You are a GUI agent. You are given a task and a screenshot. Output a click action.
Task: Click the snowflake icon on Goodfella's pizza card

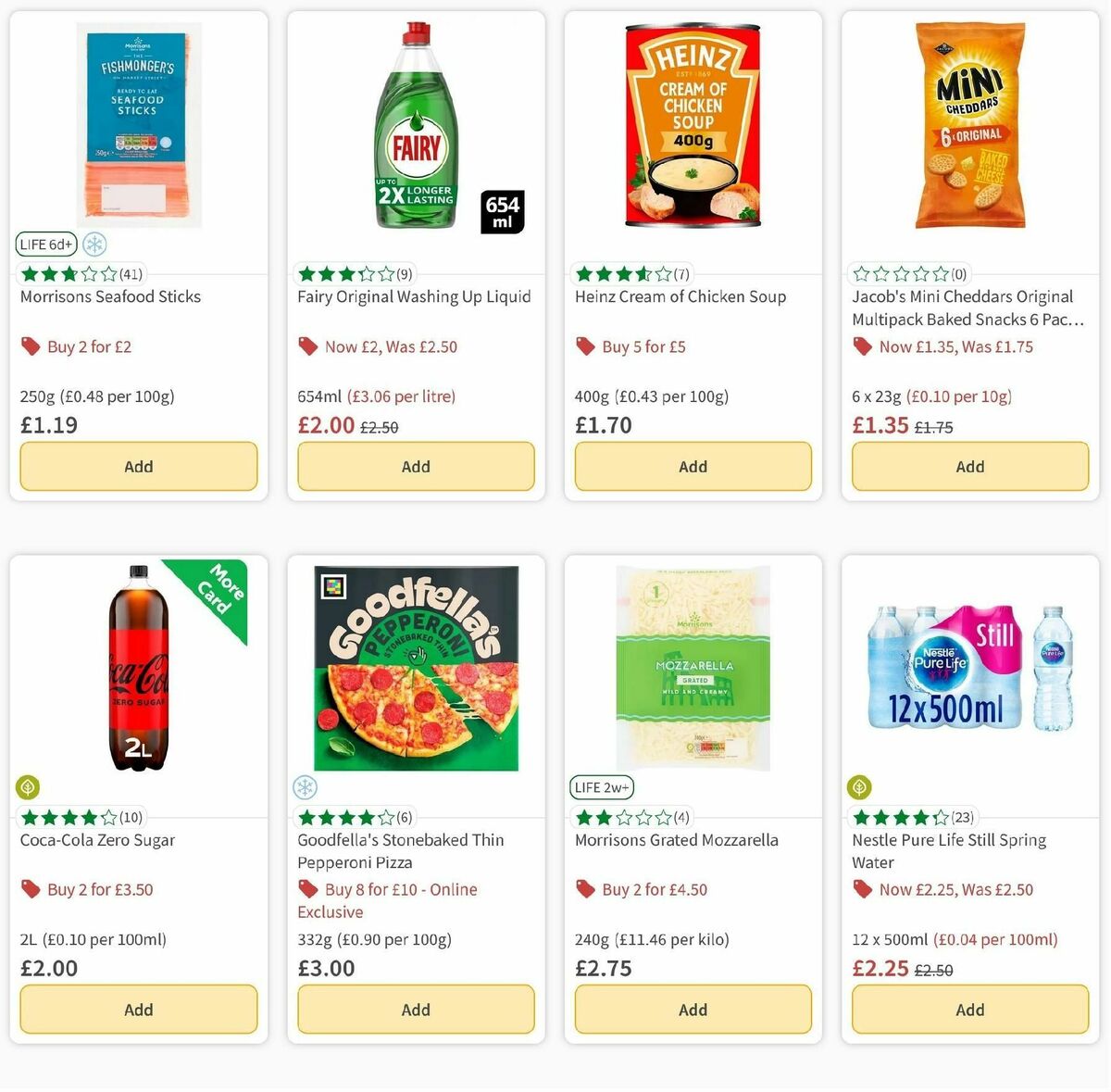pos(307,786)
